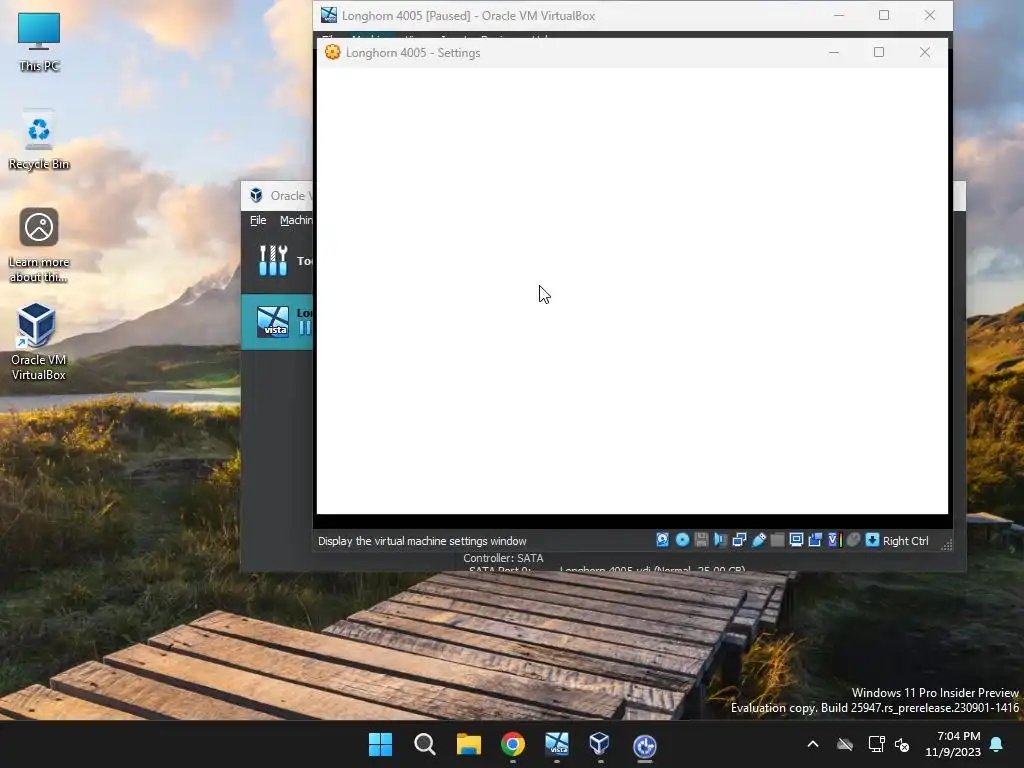Click the mouse integration status icon
The width and height of the screenshot is (1024, 768).
pyautogui.click(x=853, y=539)
